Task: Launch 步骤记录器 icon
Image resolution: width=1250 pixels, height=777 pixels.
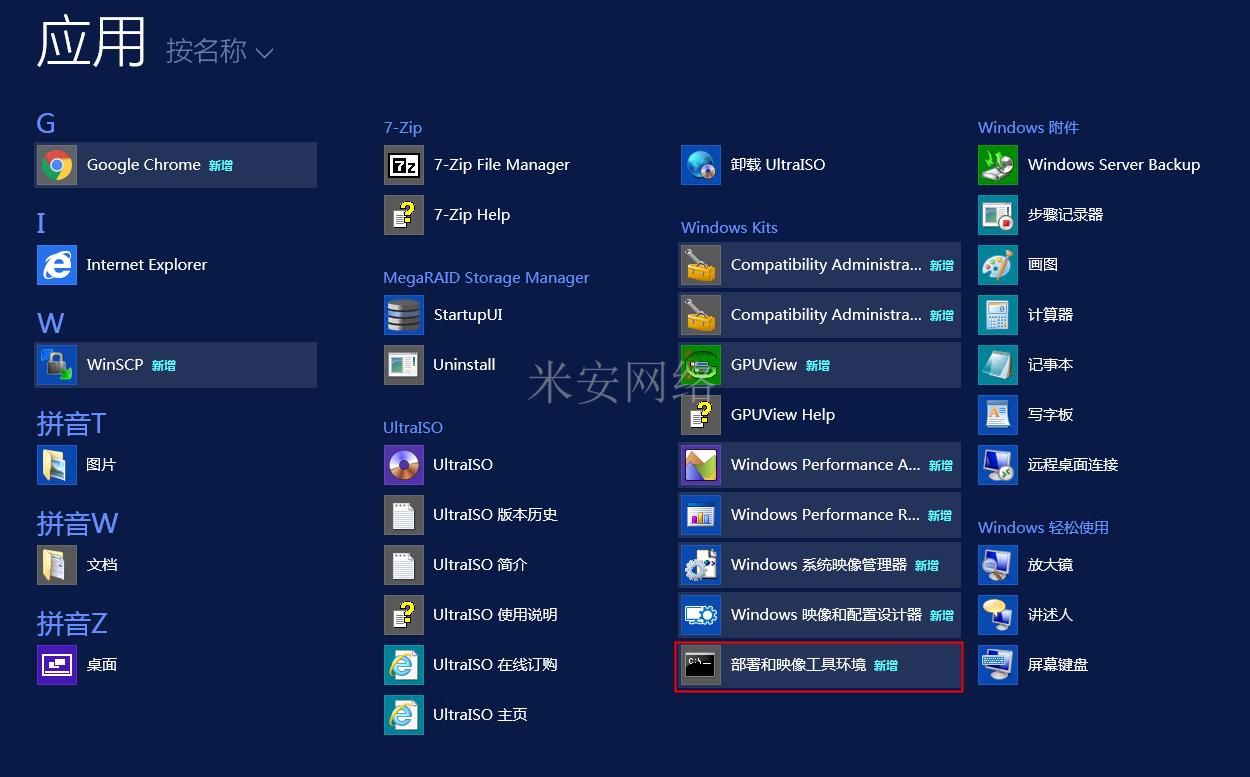Action: [x=998, y=215]
